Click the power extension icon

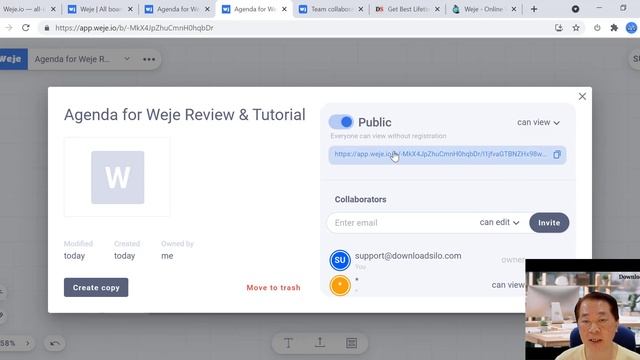coord(597,28)
